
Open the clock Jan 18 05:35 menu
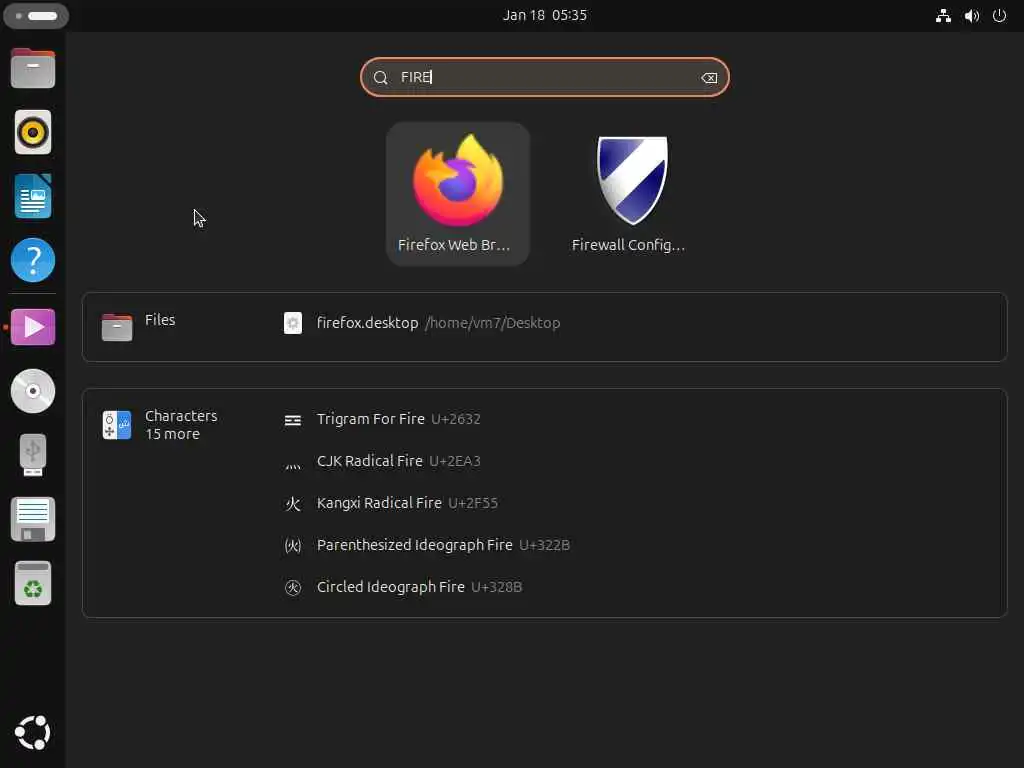(x=545, y=15)
